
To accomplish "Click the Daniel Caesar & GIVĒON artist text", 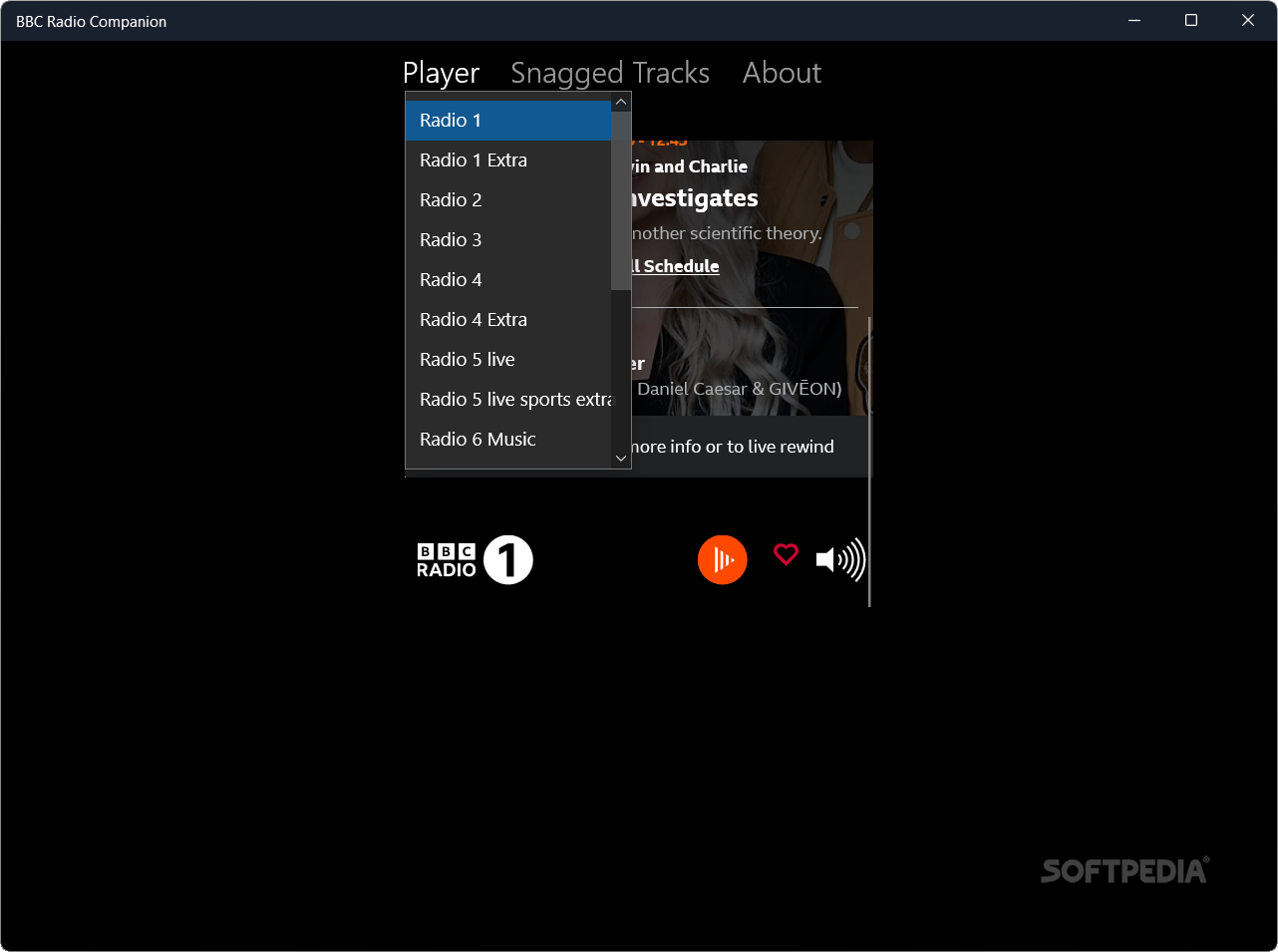I will tap(740, 389).
